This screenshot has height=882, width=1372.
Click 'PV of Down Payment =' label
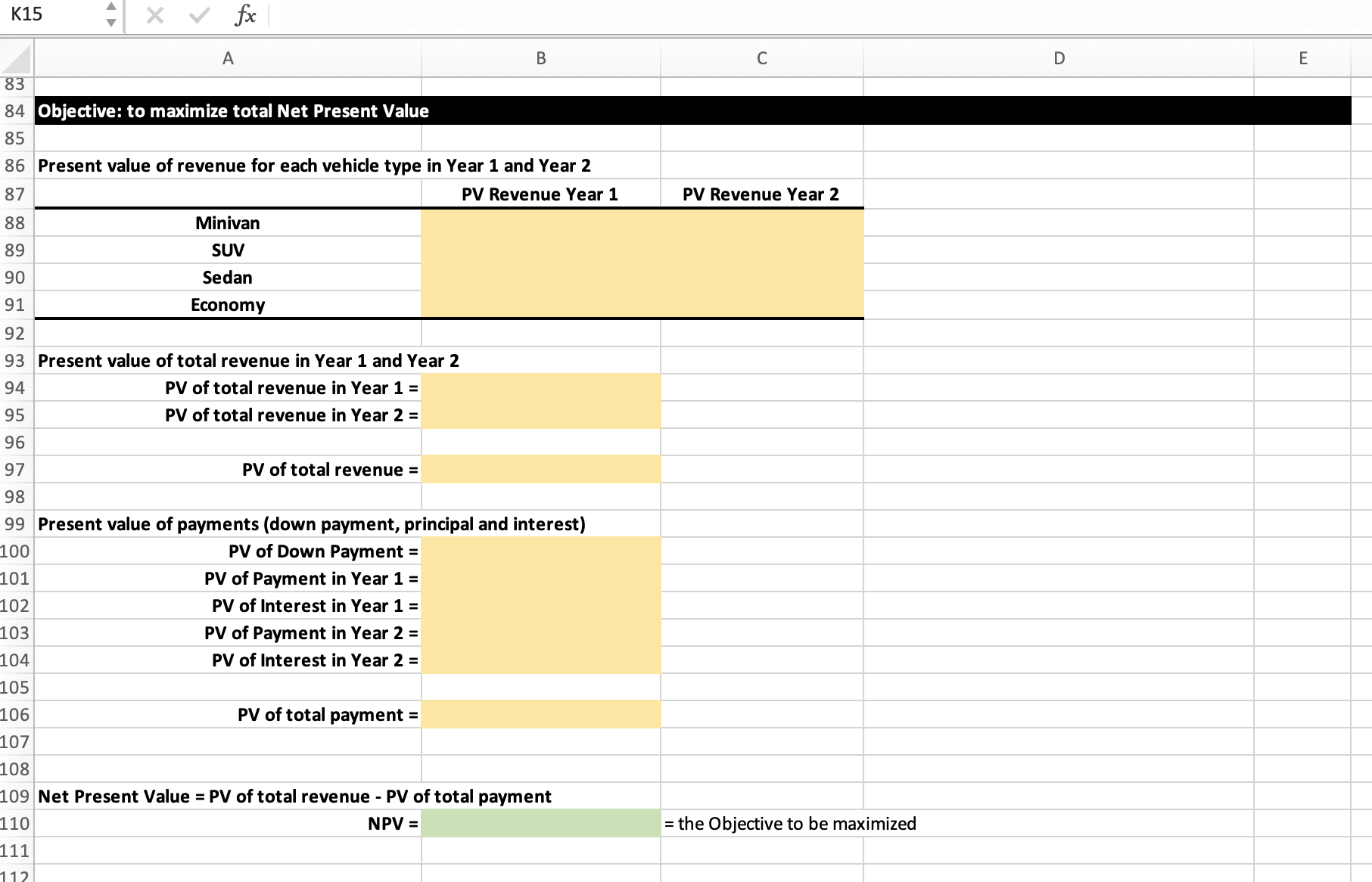point(323,551)
